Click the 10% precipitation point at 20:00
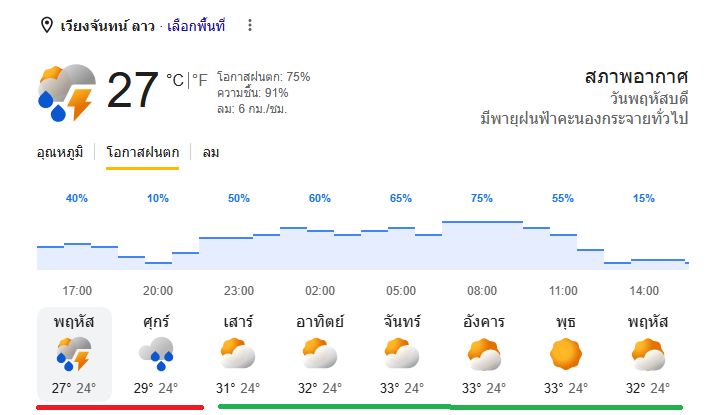The height and width of the screenshot is (415, 727). [x=158, y=198]
